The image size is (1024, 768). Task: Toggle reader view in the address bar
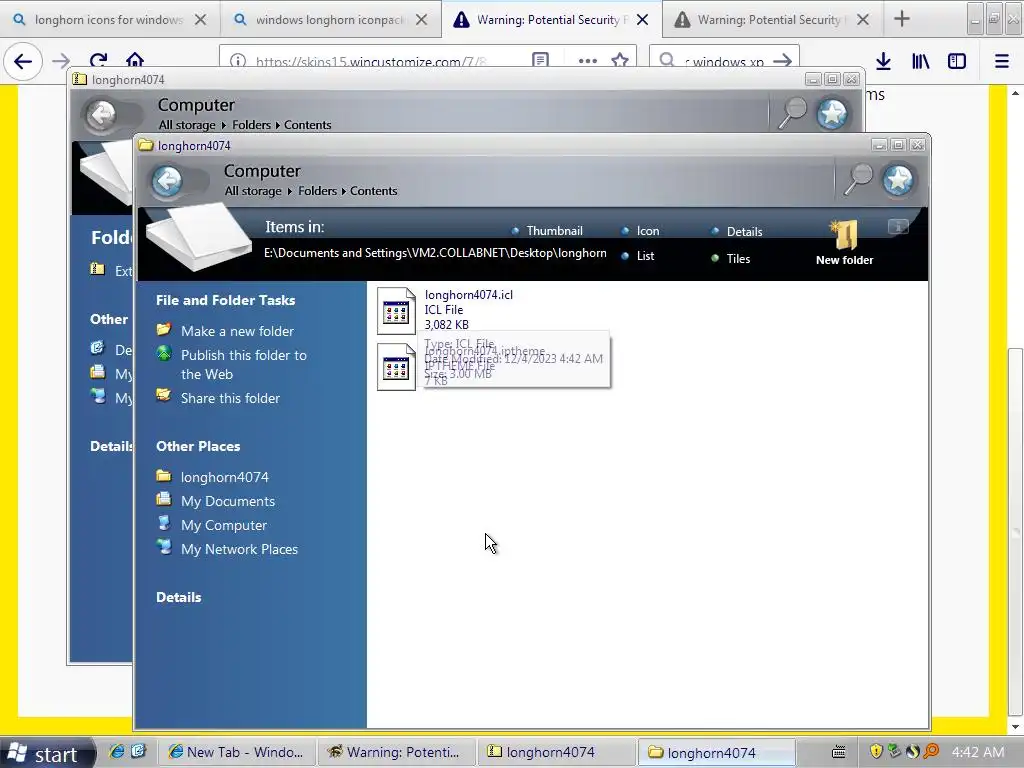click(x=540, y=61)
